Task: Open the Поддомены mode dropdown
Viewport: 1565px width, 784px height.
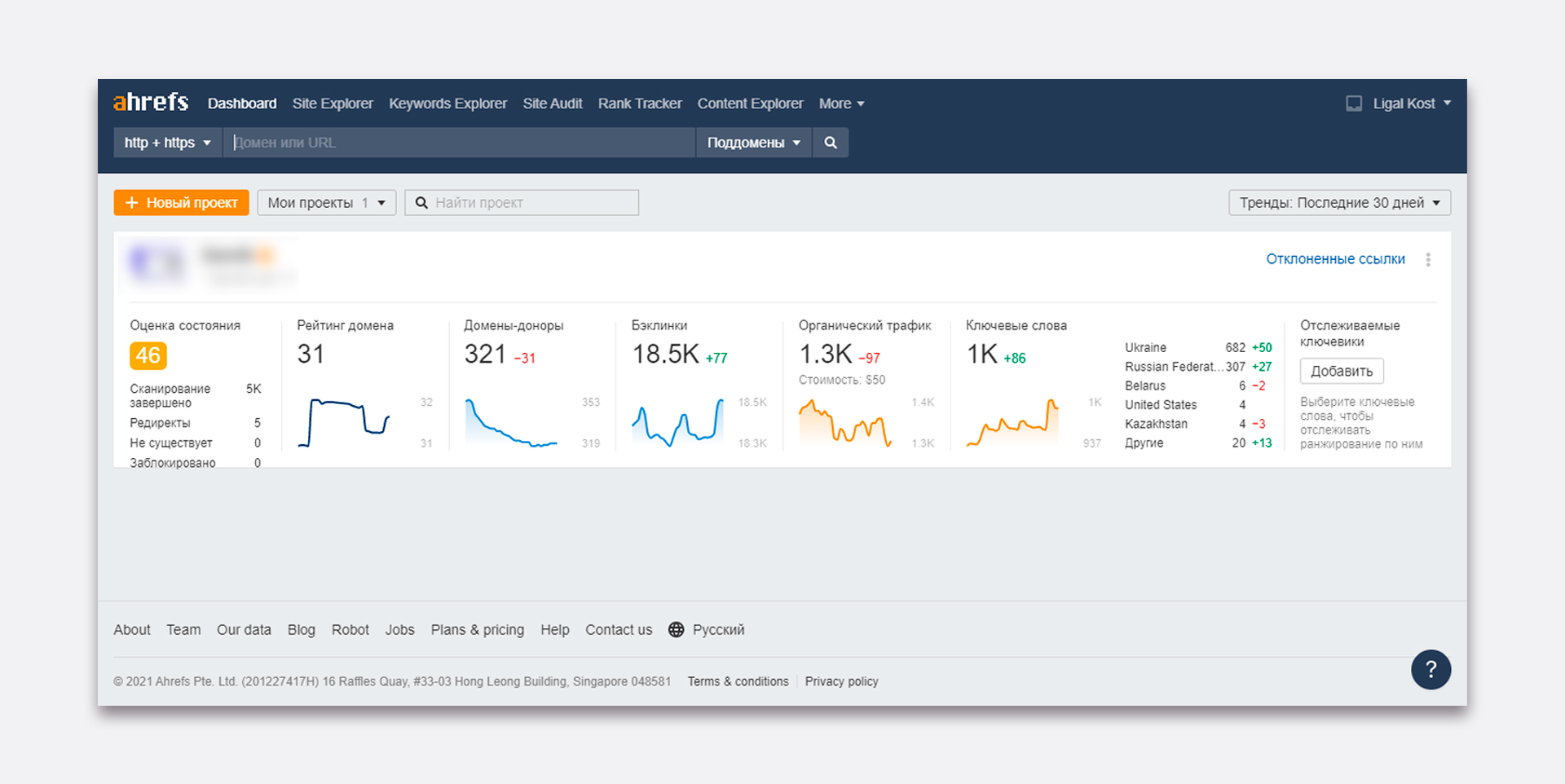Action: 753,143
